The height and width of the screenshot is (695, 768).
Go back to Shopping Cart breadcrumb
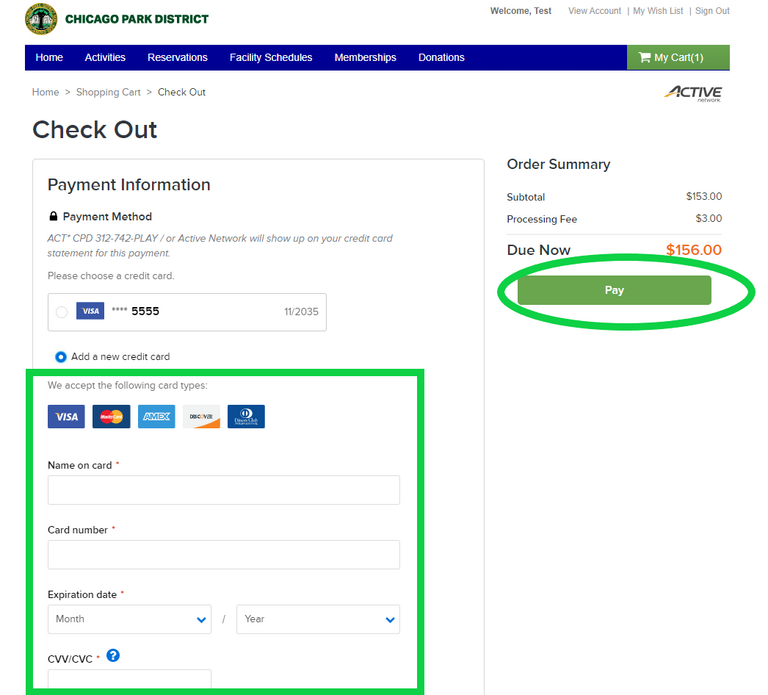(x=108, y=92)
